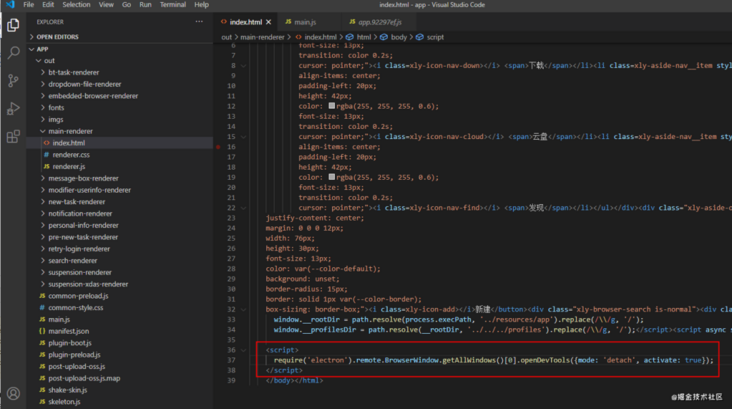Collapse the main-renderer folder

(x=70, y=131)
